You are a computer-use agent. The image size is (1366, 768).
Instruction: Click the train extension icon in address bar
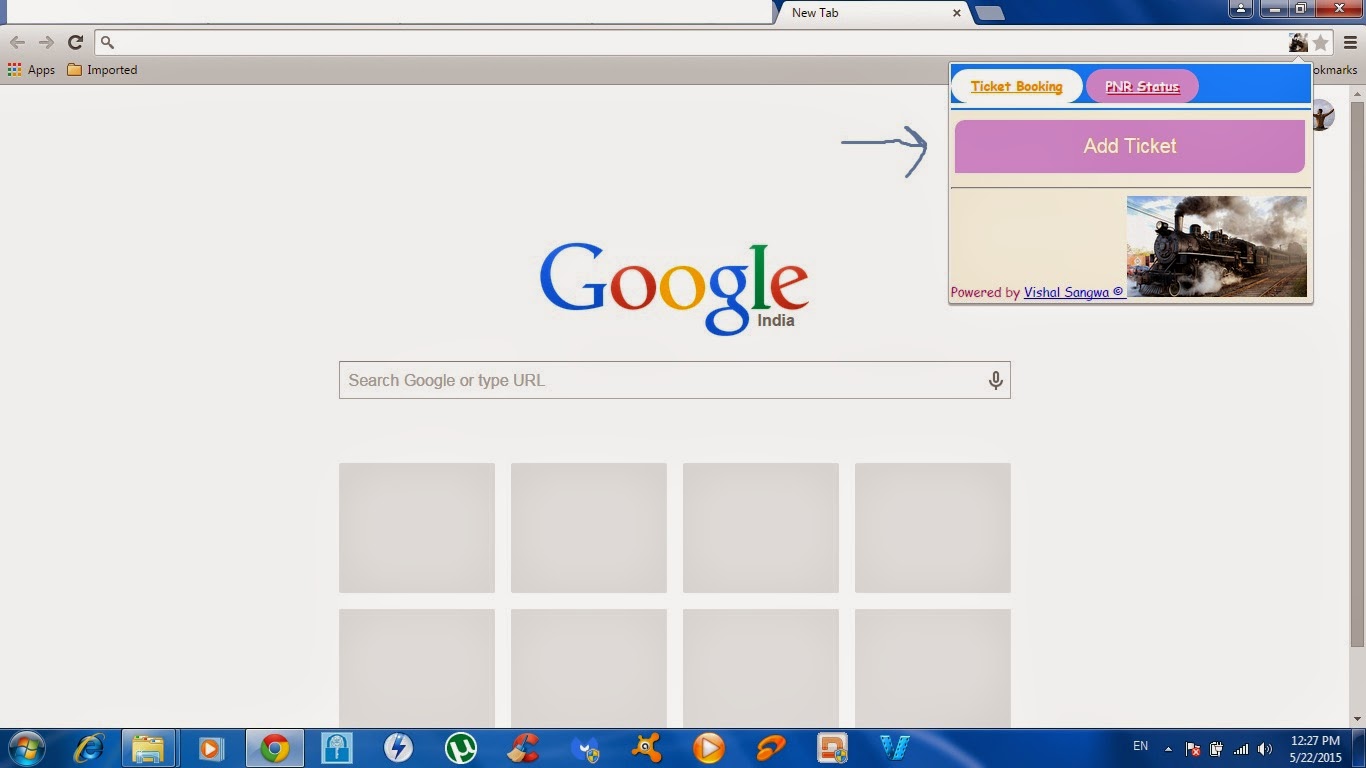pos(1298,42)
